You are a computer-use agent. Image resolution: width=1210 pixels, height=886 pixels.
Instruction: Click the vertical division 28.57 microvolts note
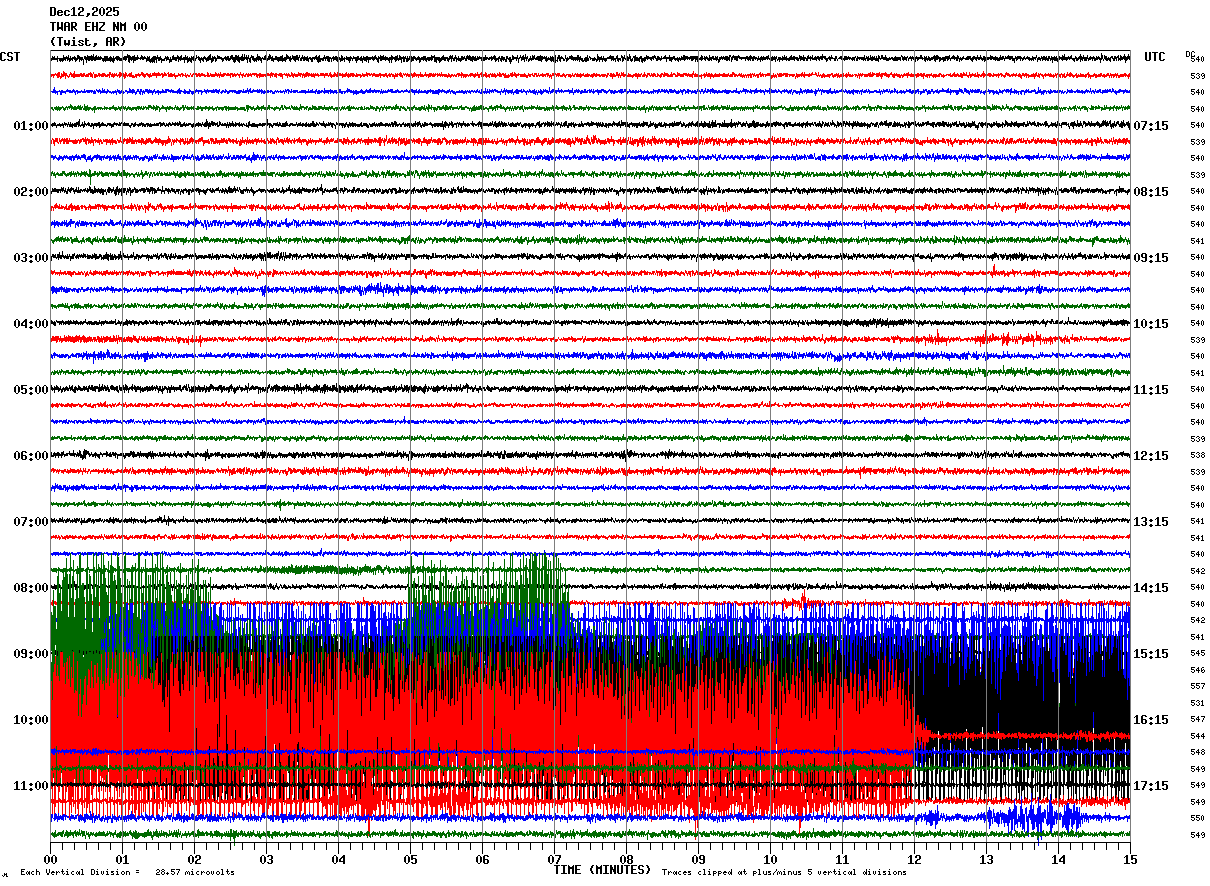(x=127, y=873)
